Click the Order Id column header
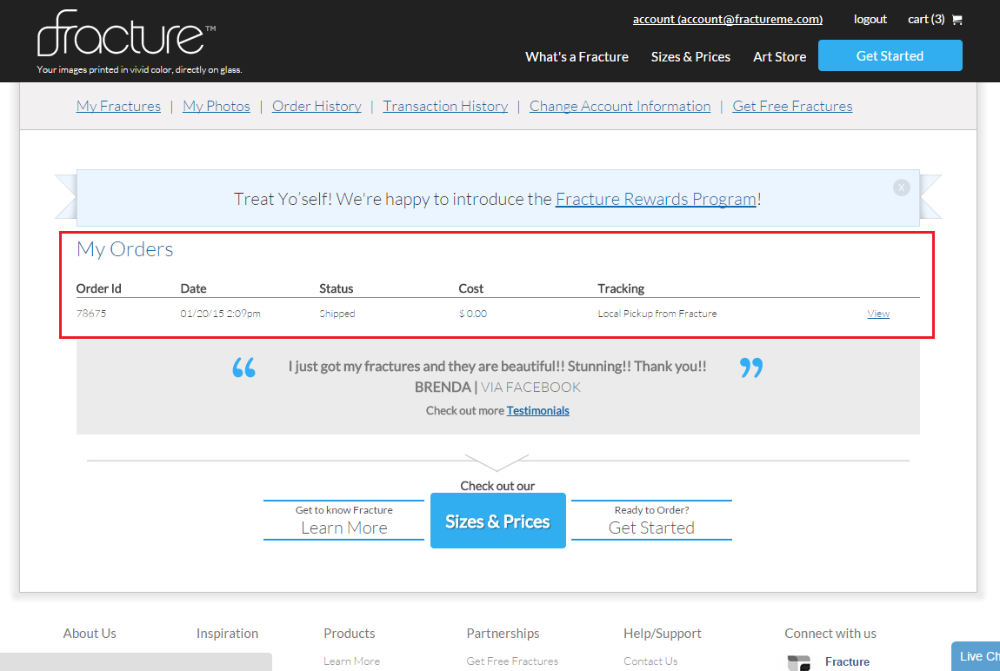The width and height of the screenshot is (1000, 671). pyautogui.click(x=98, y=288)
